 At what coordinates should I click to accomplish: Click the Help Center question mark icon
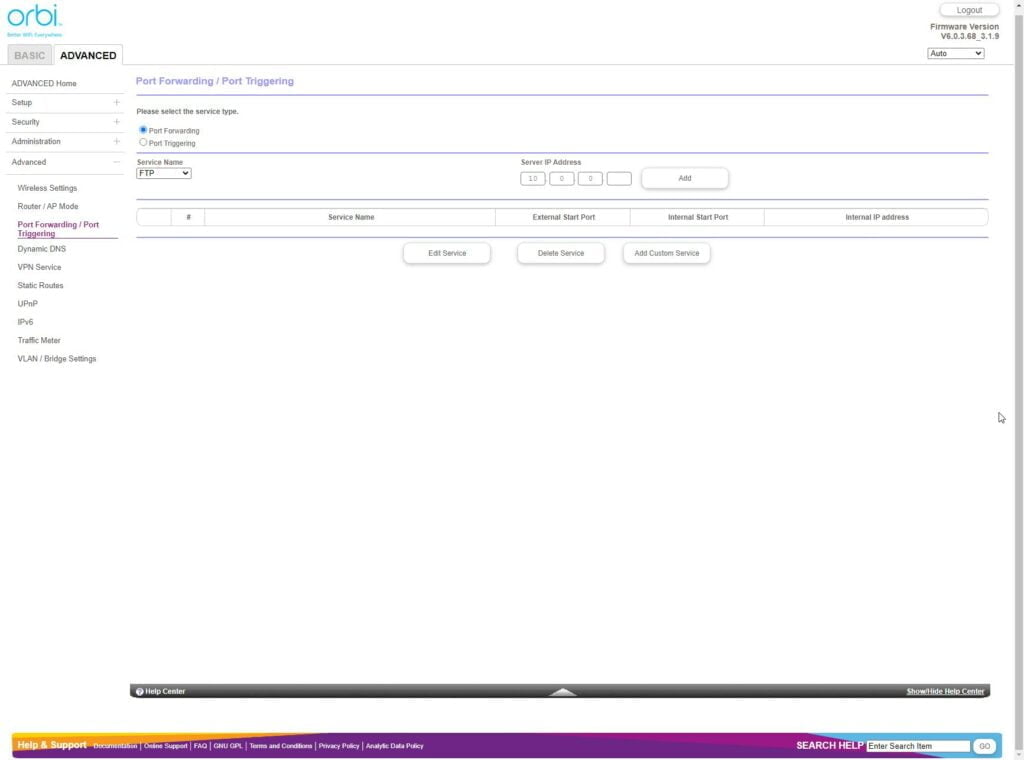[x=140, y=691]
